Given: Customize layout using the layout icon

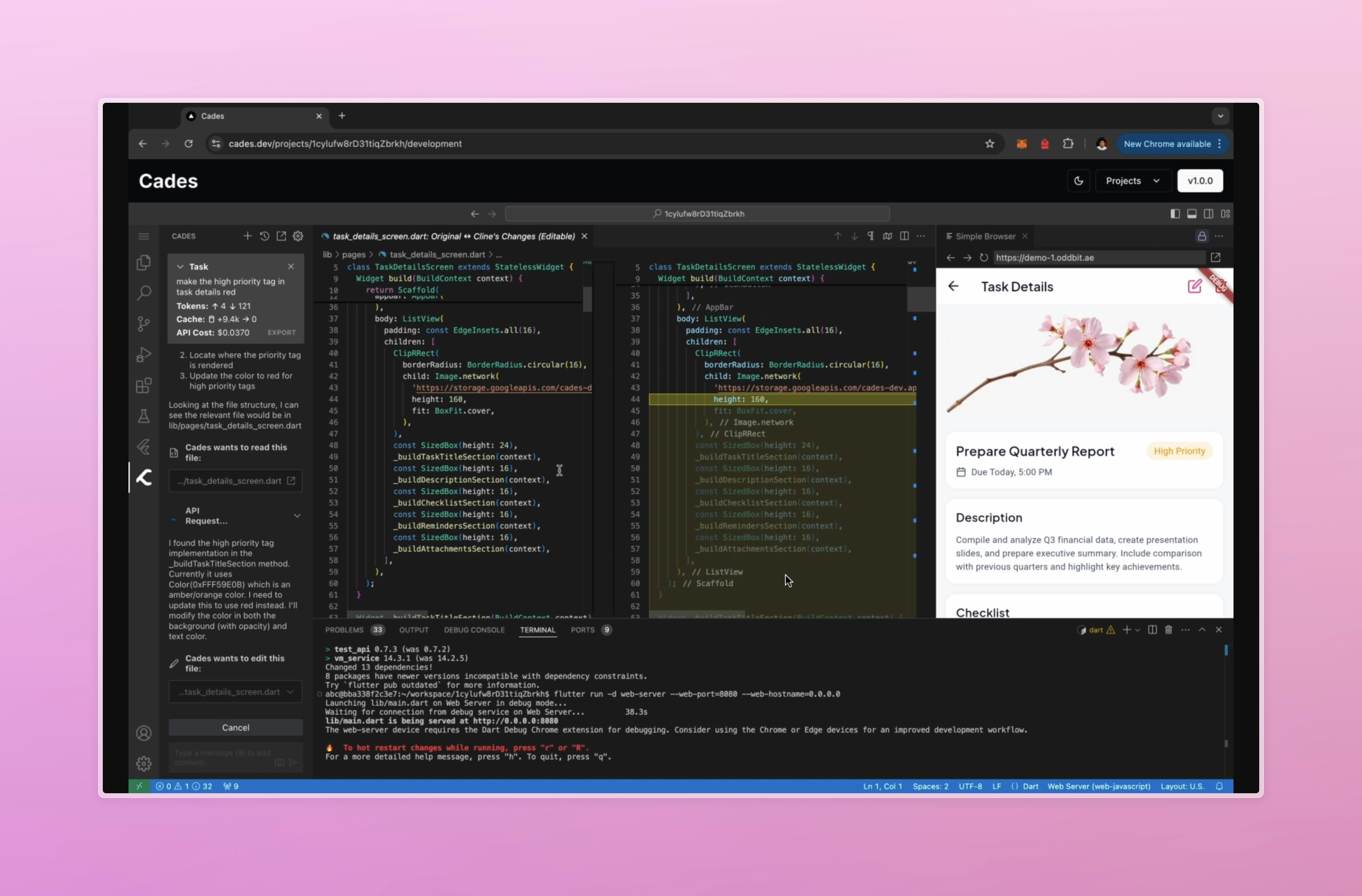Looking at the screenshot, I should tap(1225, 213).
